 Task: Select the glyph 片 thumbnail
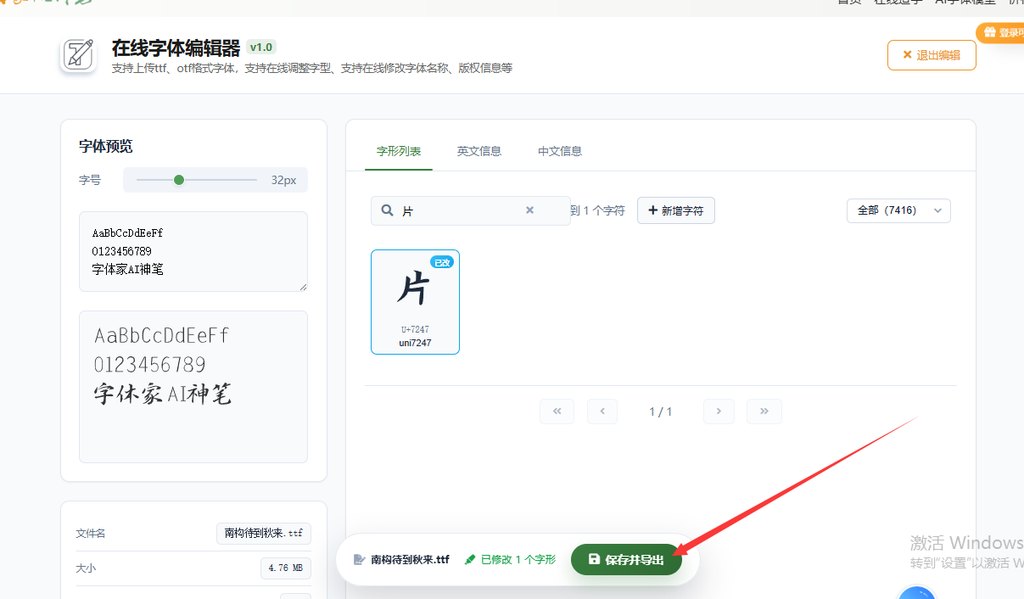(415, 300)
